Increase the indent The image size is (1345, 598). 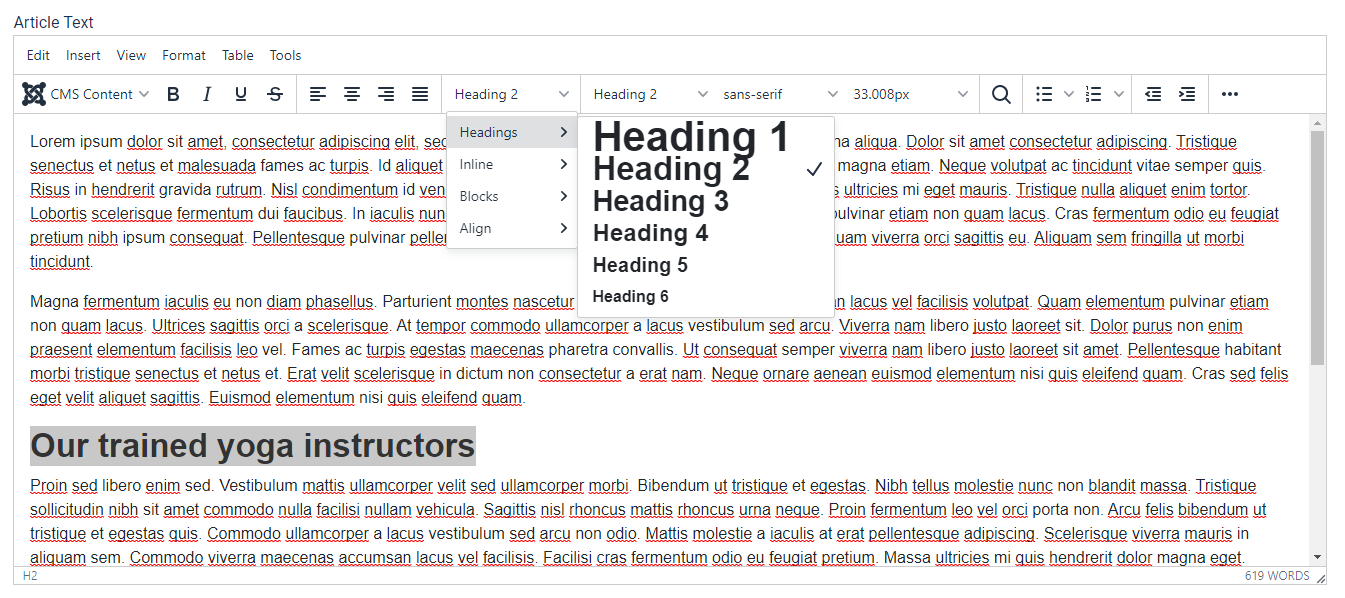click(1187, 94)
